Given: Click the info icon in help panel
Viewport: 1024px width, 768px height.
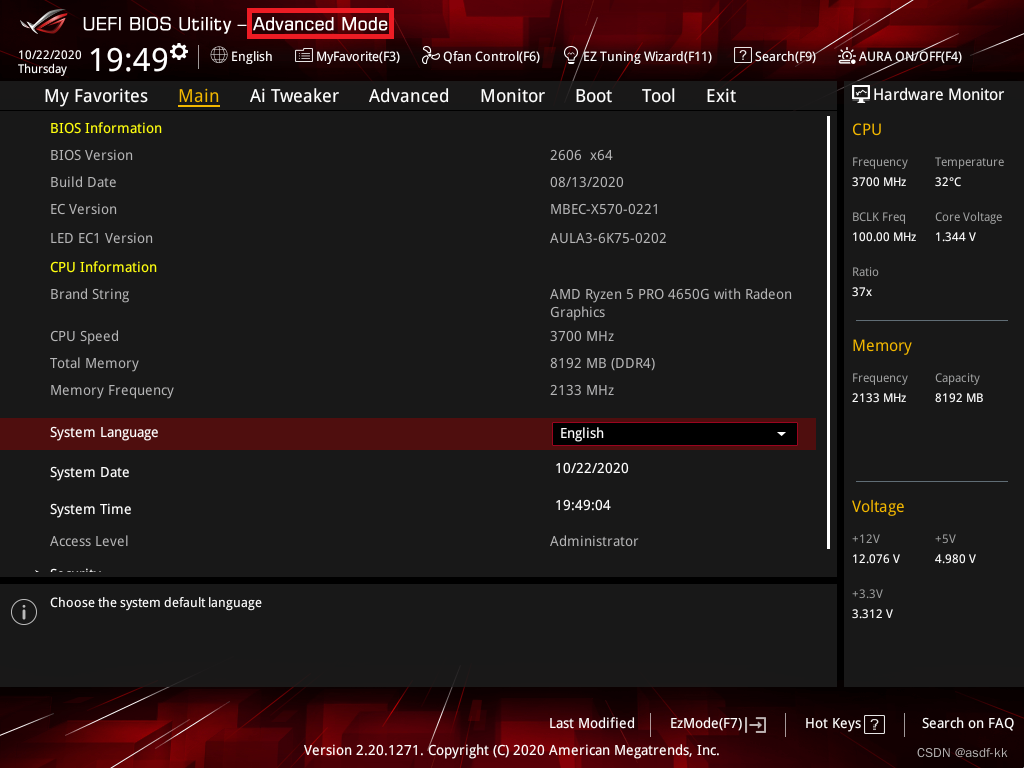Looking at the screenshot, I should (x=24, y=612).
